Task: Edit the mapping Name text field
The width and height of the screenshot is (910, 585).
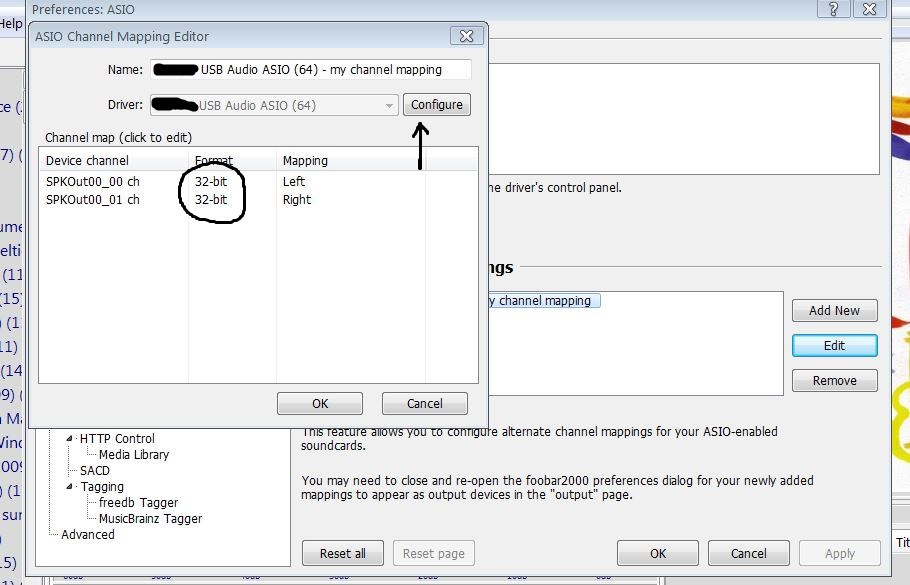Action: [x=310, y=70]
